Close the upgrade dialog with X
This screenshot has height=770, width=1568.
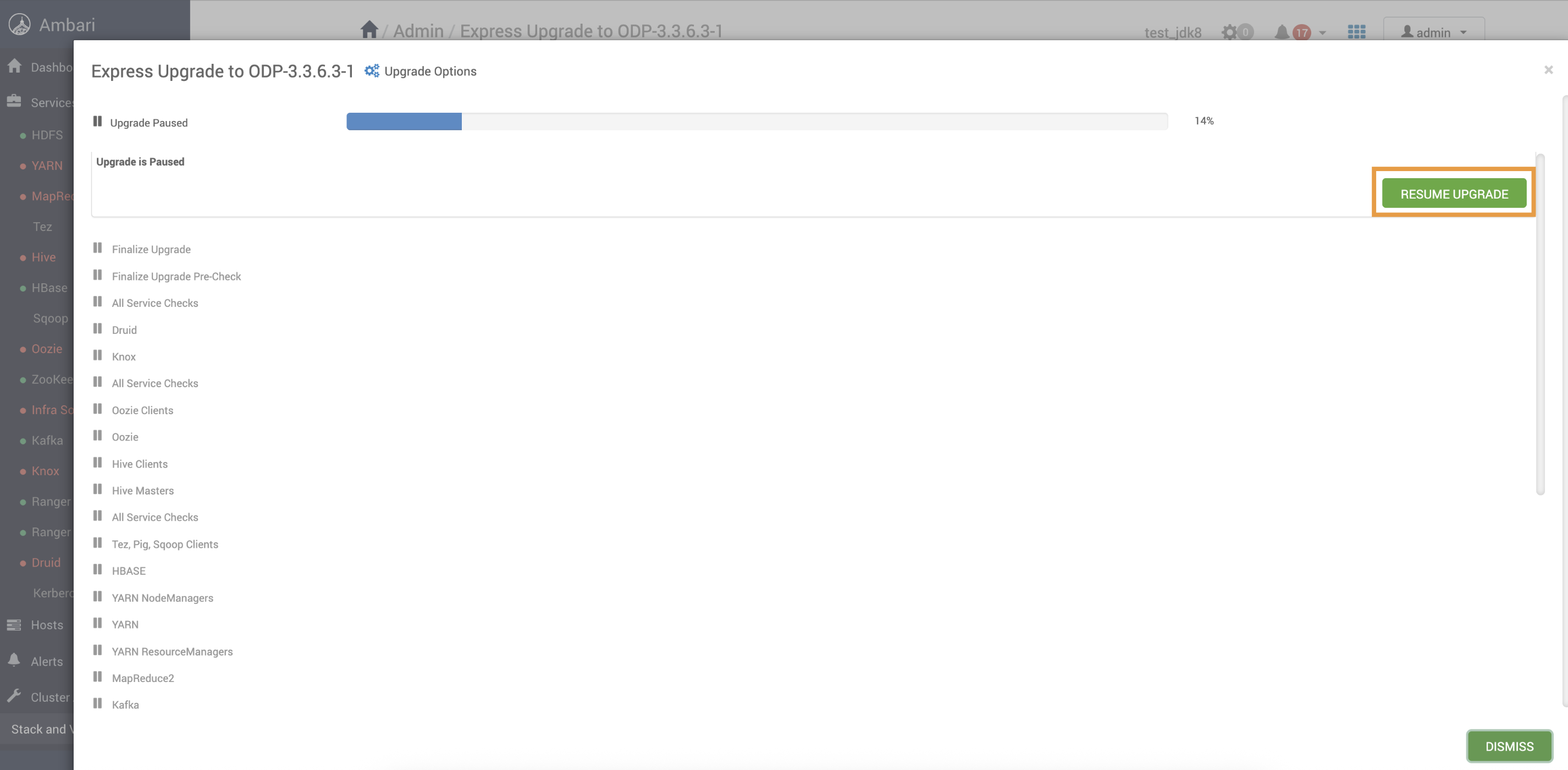click(x=1548, y=70)
